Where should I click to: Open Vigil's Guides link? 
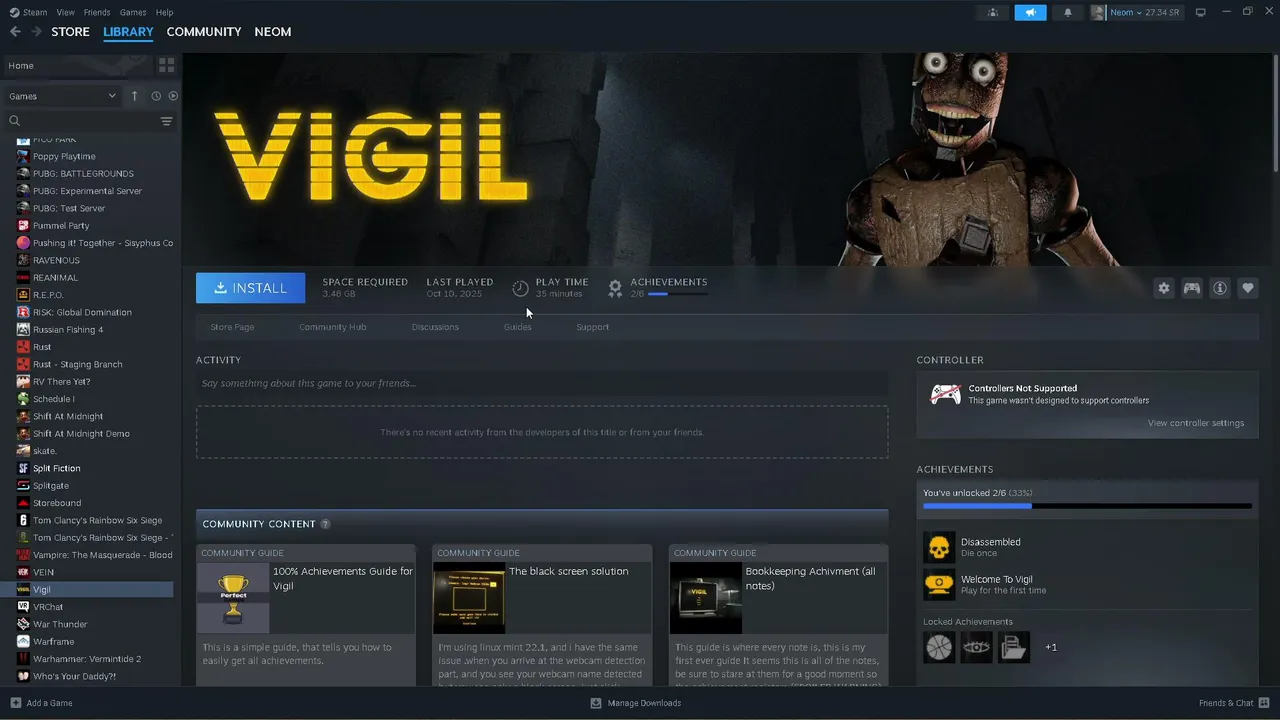518,327
